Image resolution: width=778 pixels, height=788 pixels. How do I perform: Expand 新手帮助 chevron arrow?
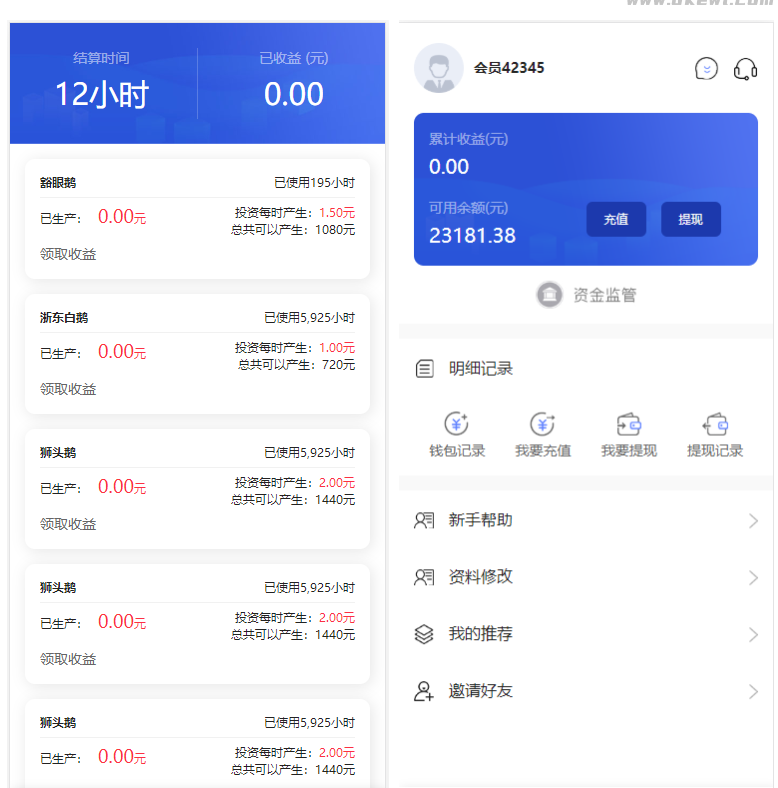[x=753, y=521]
